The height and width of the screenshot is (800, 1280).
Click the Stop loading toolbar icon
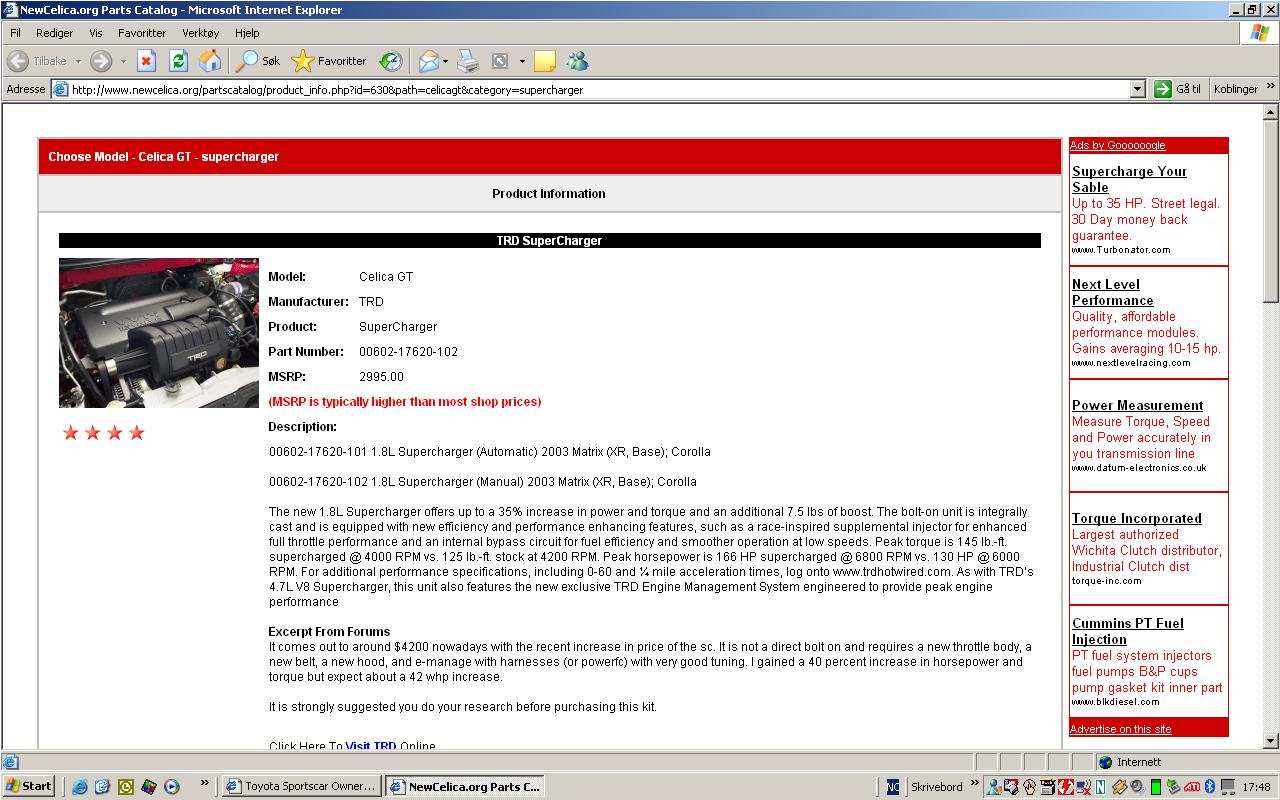(x=146, y=61)
